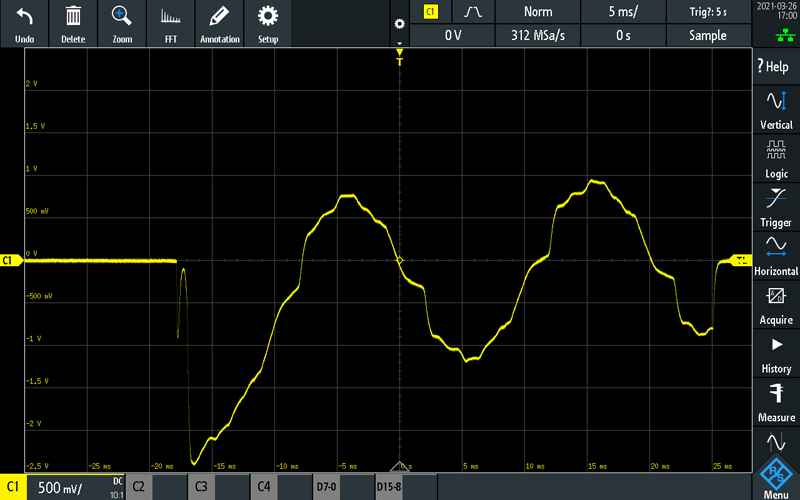Click the 1.5 V axis label
800x500 pixels.
point(35,126)
